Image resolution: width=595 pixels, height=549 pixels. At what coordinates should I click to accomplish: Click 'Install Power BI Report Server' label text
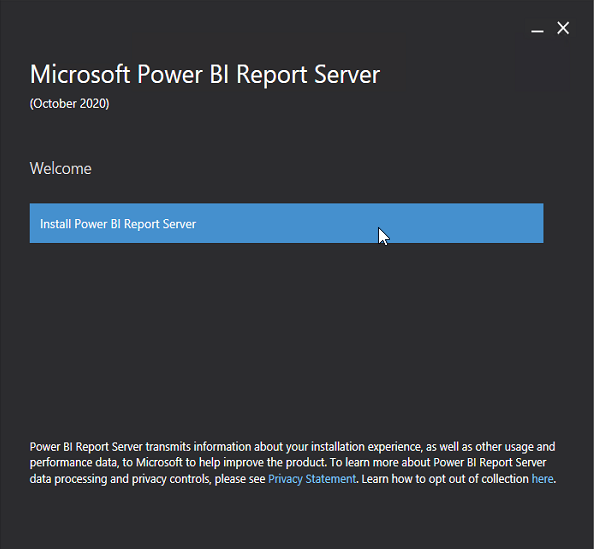pyautogui.click(x=118, y=224)
